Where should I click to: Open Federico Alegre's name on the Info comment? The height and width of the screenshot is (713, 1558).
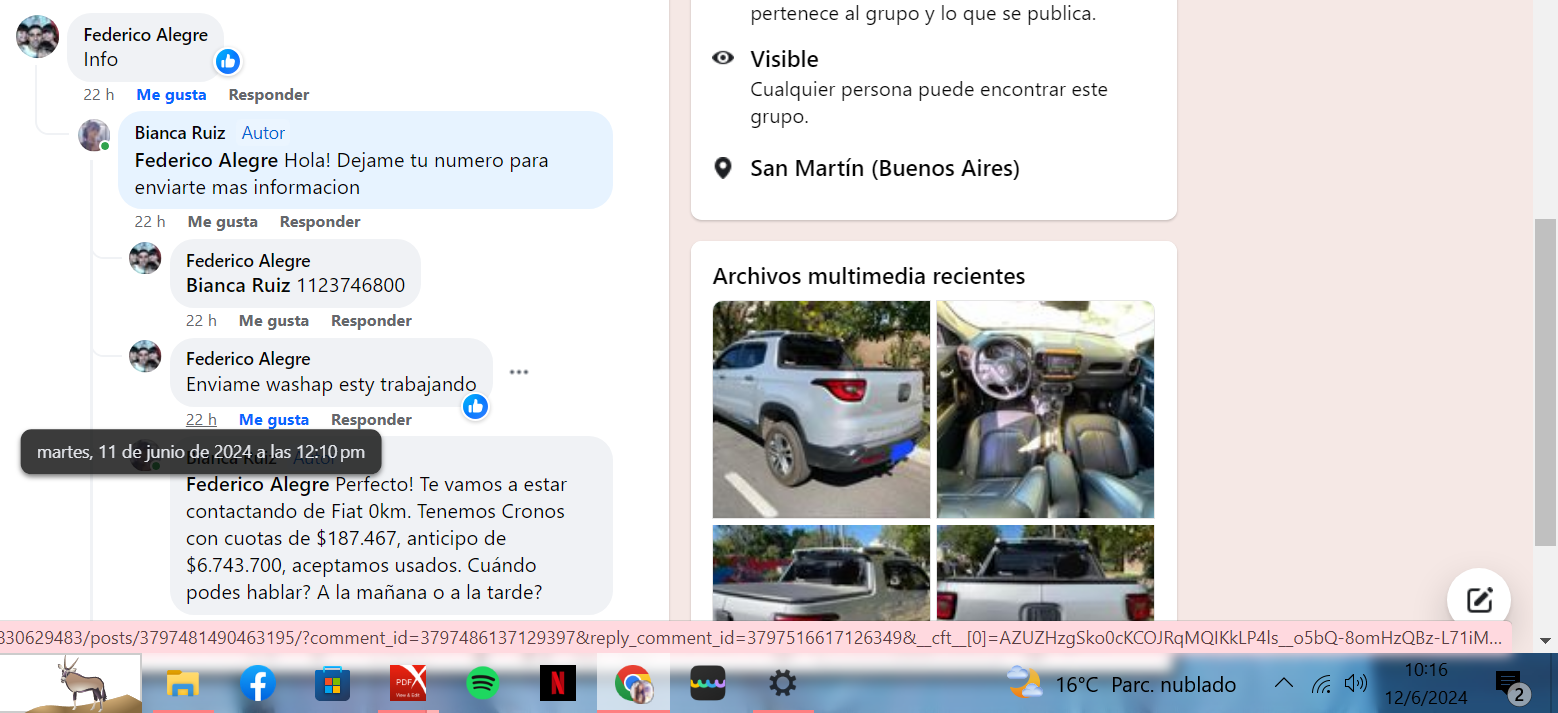point(146,34)
